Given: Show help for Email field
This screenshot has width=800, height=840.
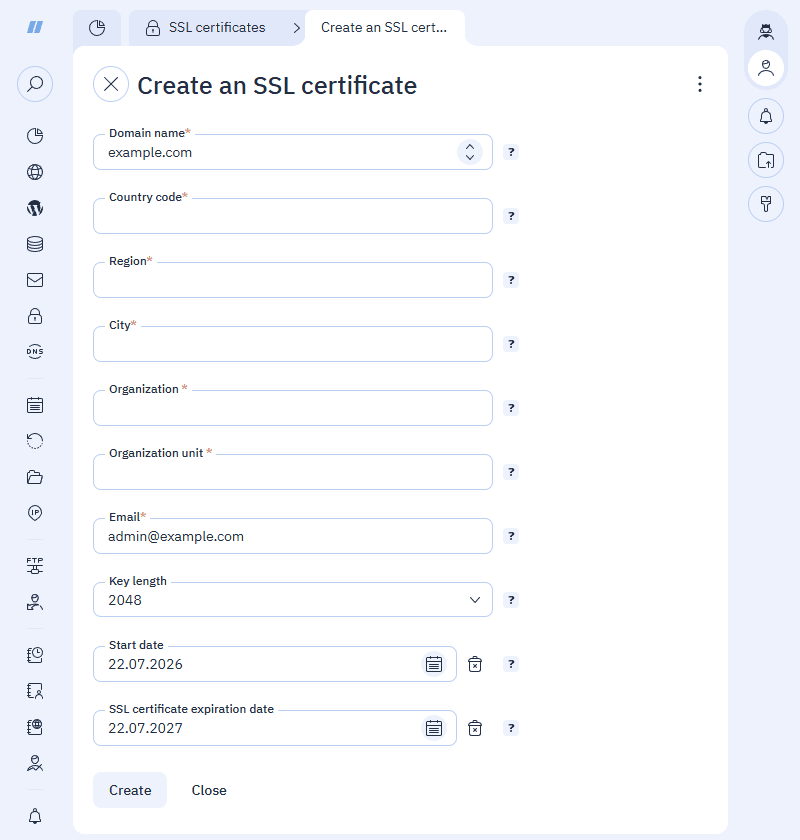Looking at the screenshot, I should pos(511,536).
